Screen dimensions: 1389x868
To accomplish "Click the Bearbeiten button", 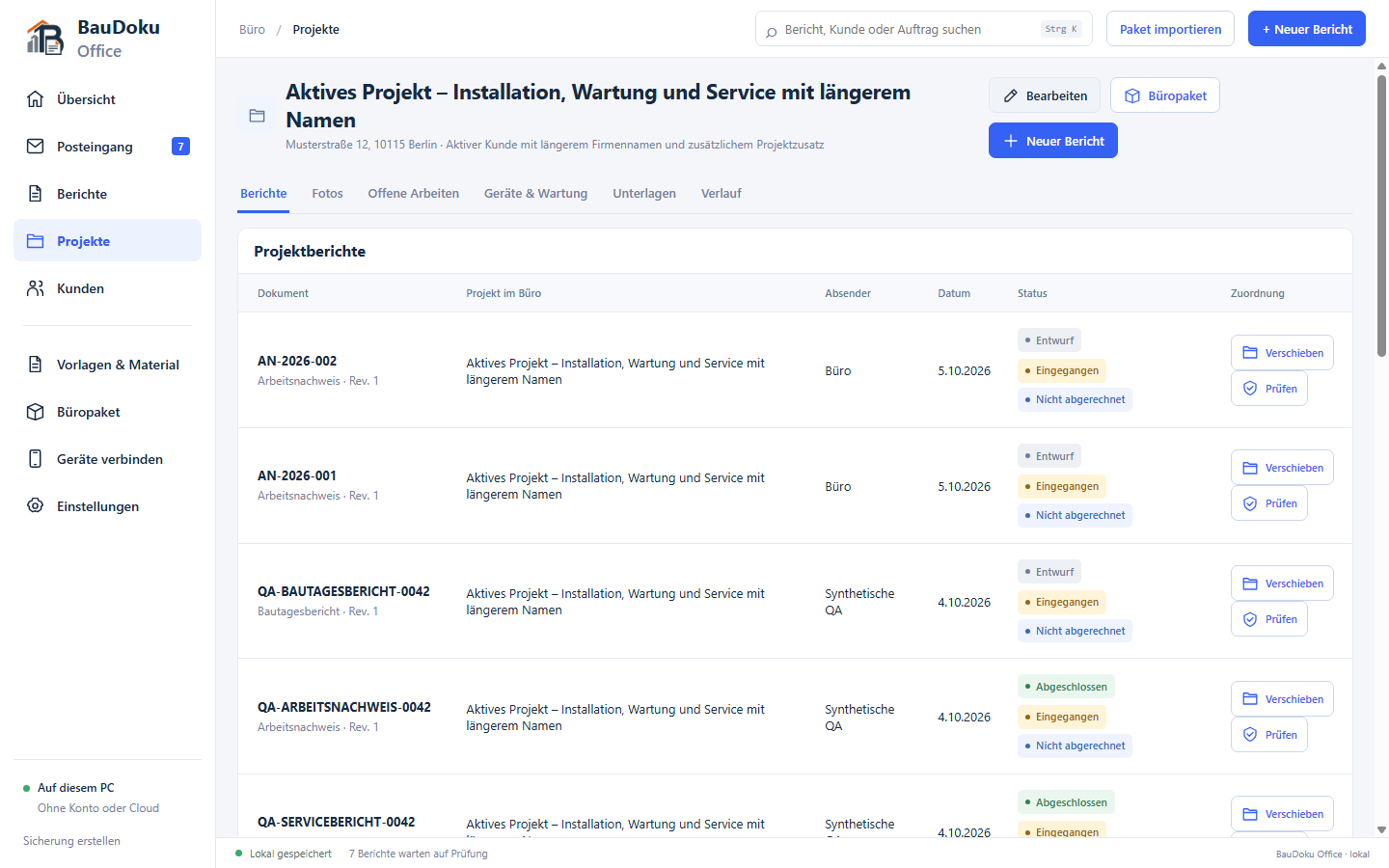I will point(1045,95).
